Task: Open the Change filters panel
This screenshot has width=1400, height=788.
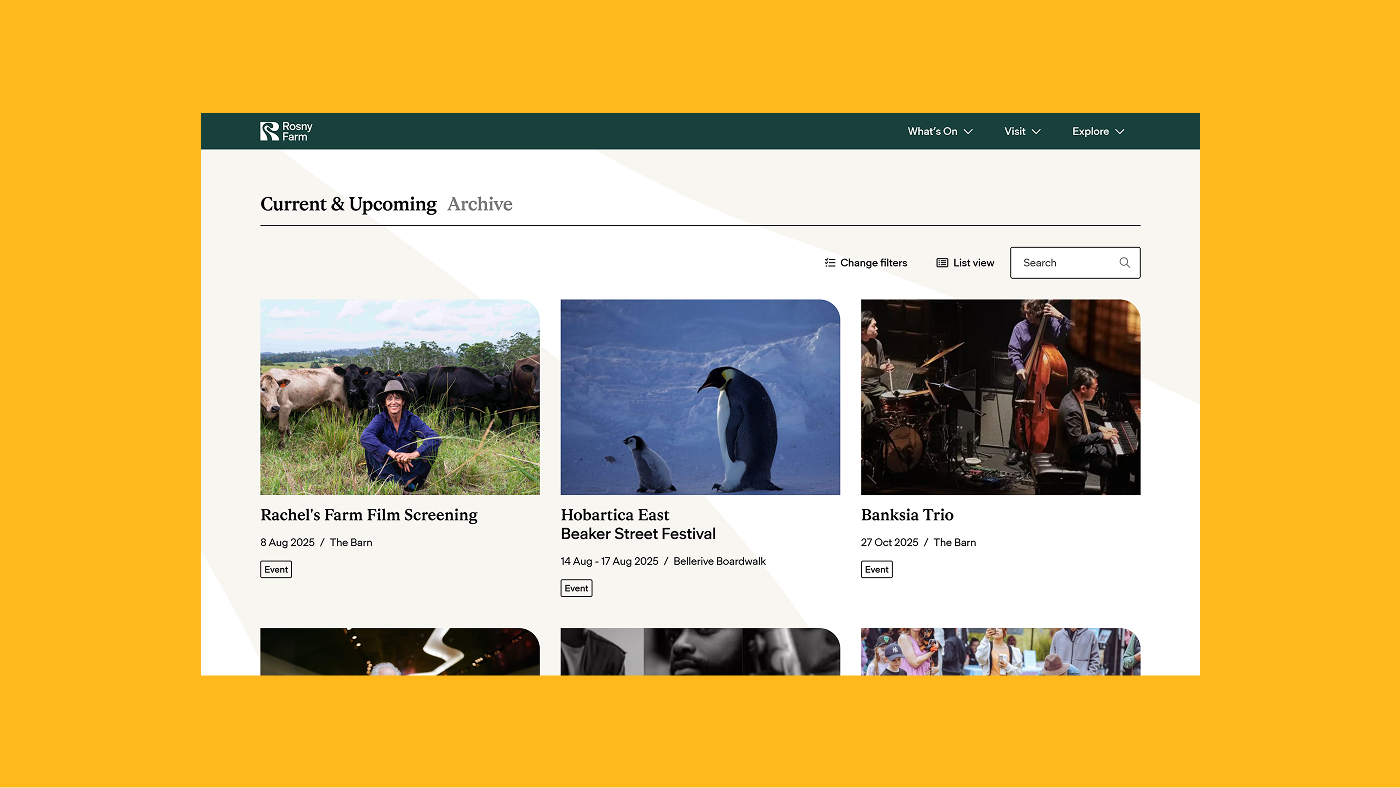Action: (x=866, y=263)
